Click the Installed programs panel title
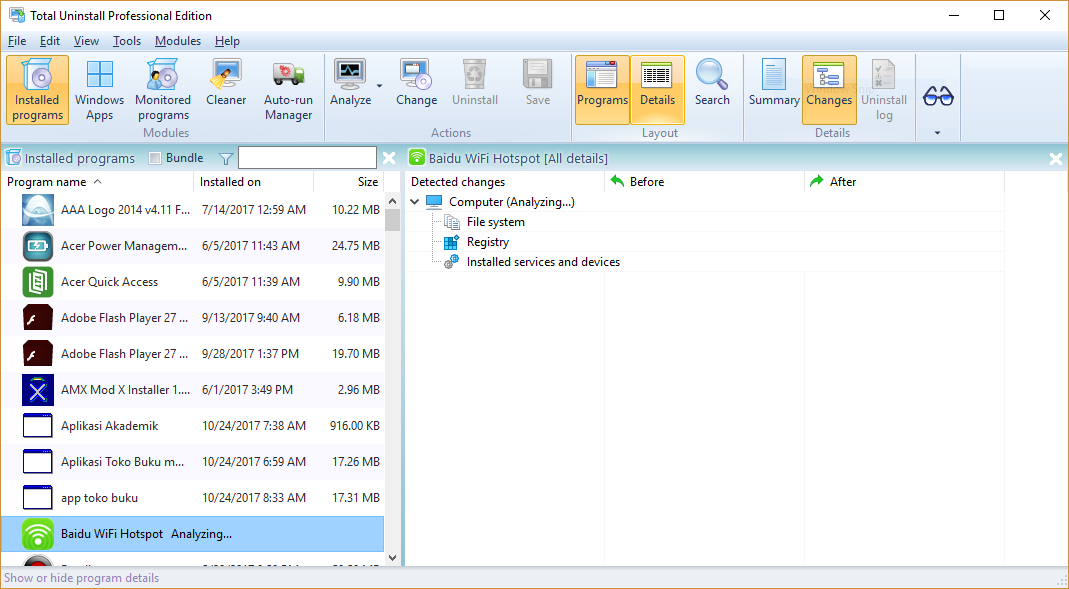The image size is (1069, 589). [x=80, y=158]
